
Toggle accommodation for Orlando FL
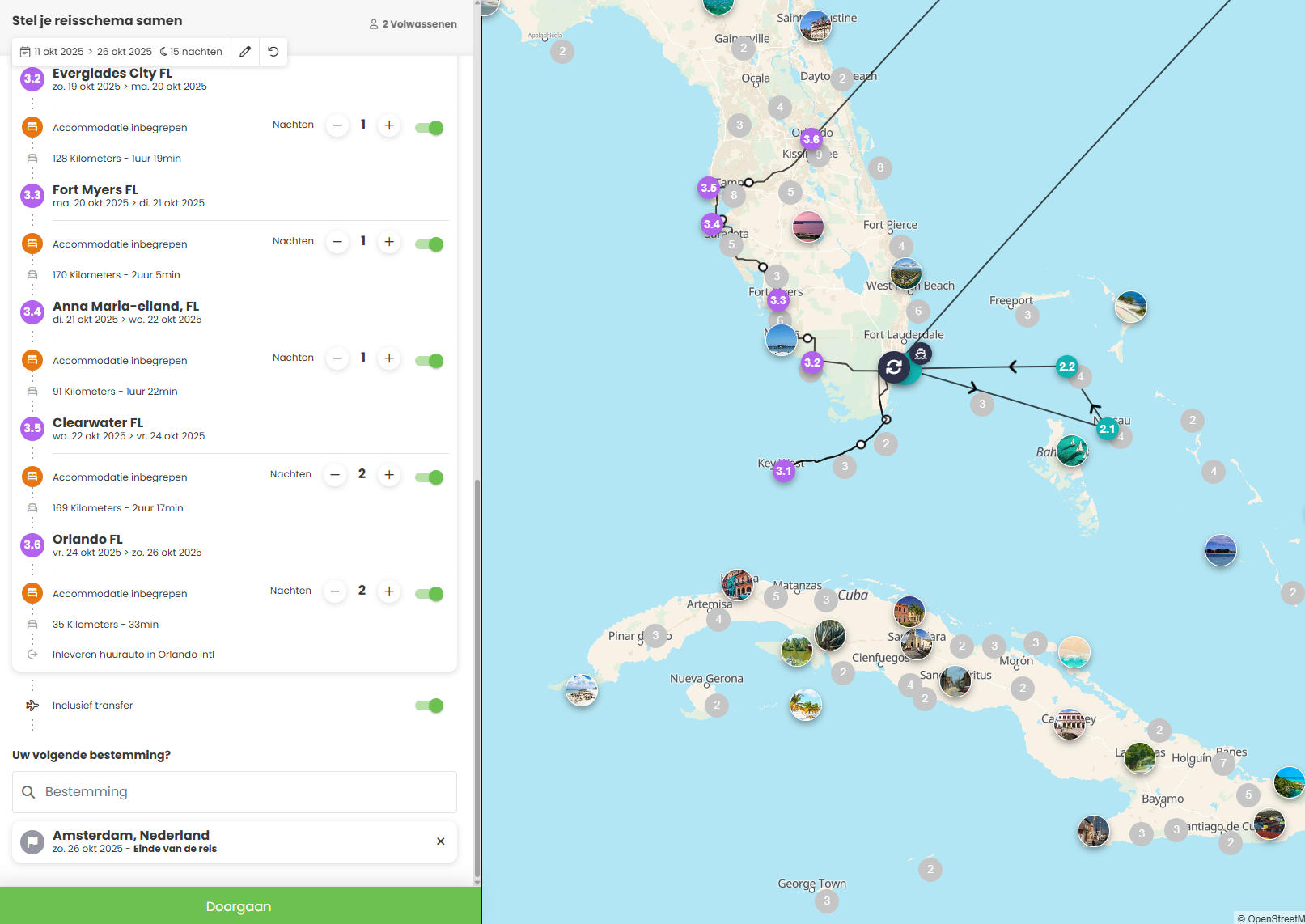[x=430, y=594]
